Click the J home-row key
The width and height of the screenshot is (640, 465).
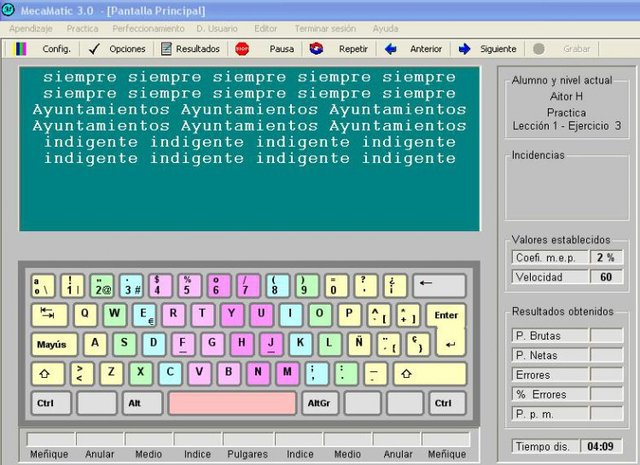[271, 344]
